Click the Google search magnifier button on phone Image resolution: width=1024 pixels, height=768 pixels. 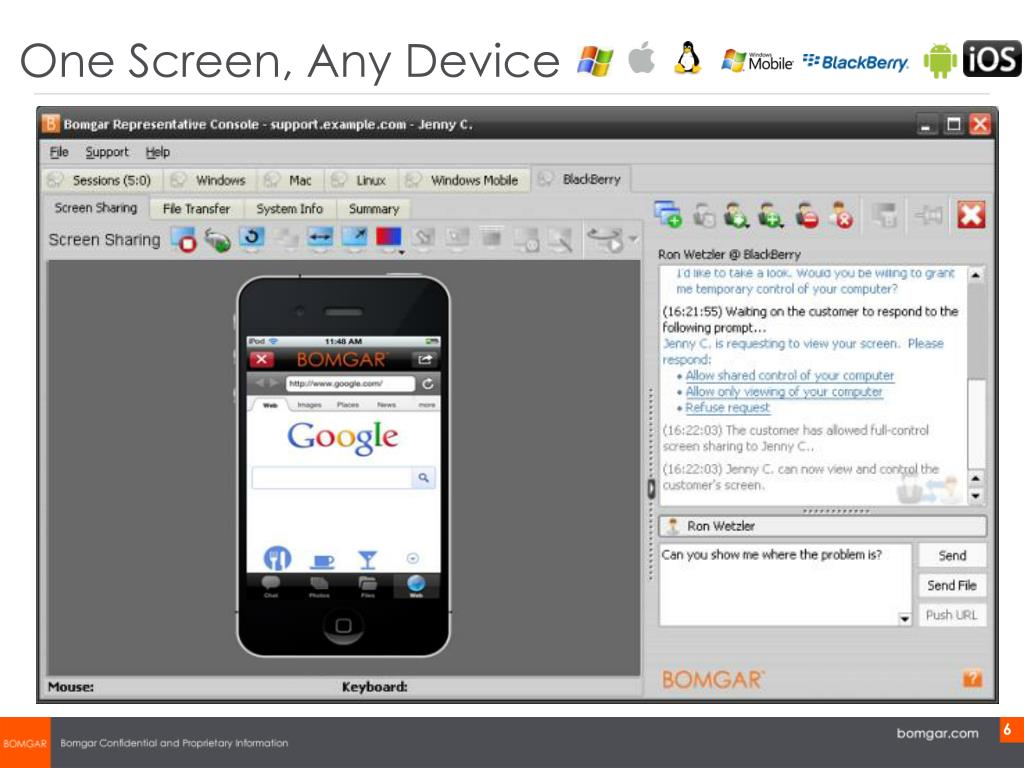(423, 478)
